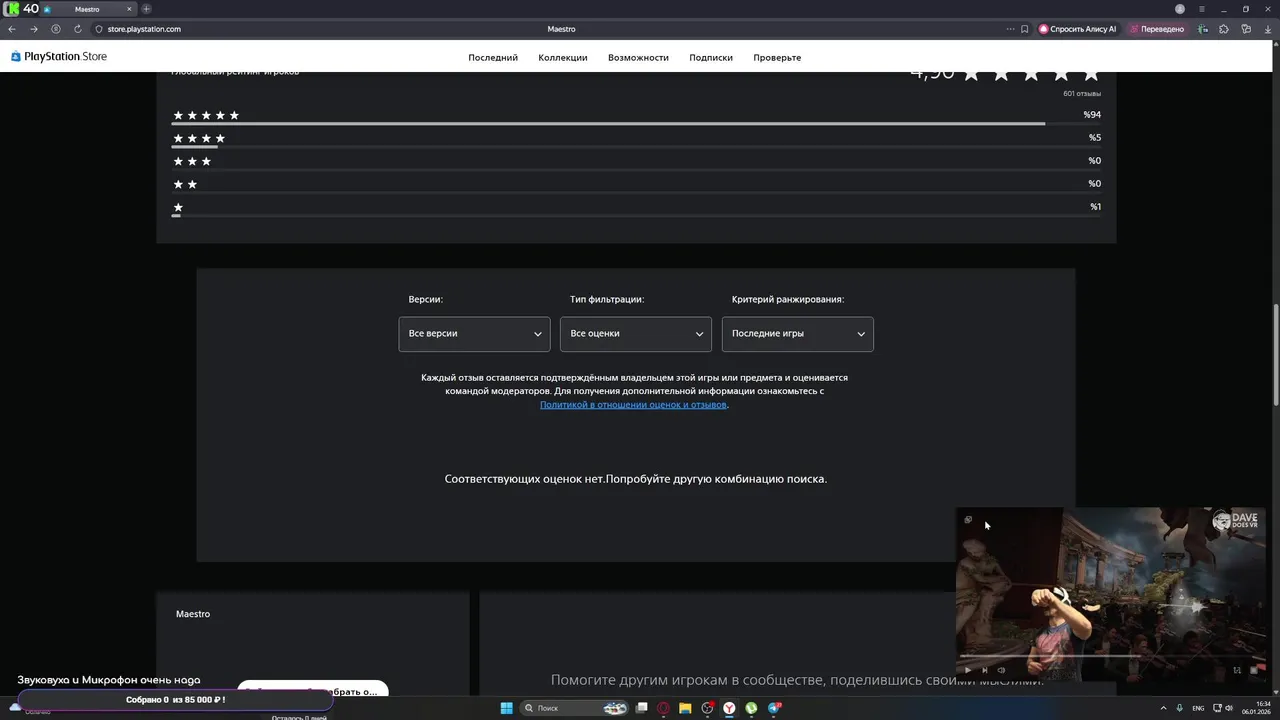This screenshot has height=720, width=1280.
Task: Click the %5 four-star percentage
Action: [1094, 138]
